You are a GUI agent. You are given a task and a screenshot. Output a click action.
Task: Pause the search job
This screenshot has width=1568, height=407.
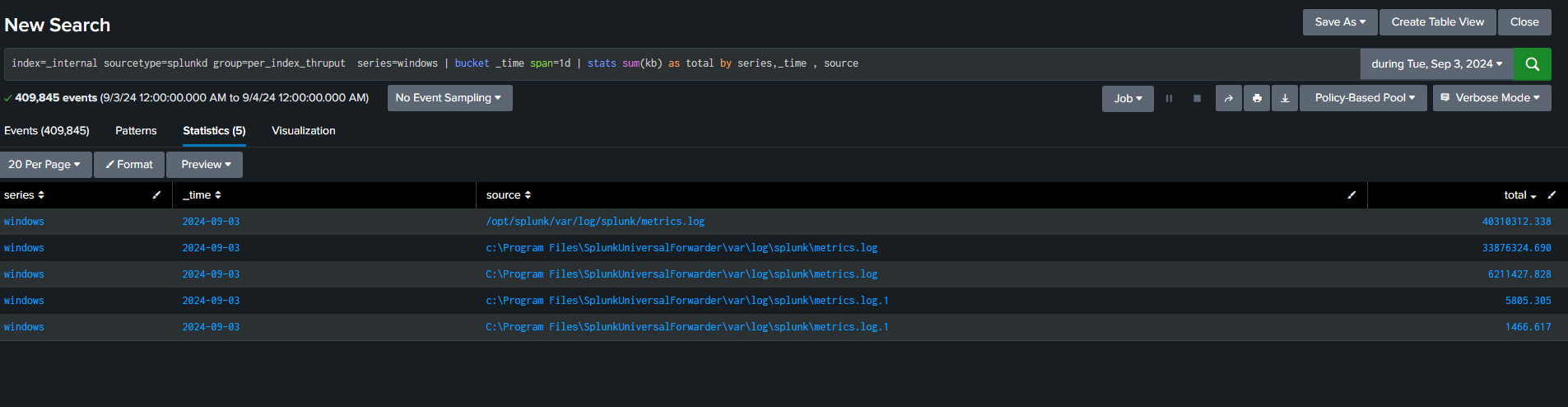1169,98
